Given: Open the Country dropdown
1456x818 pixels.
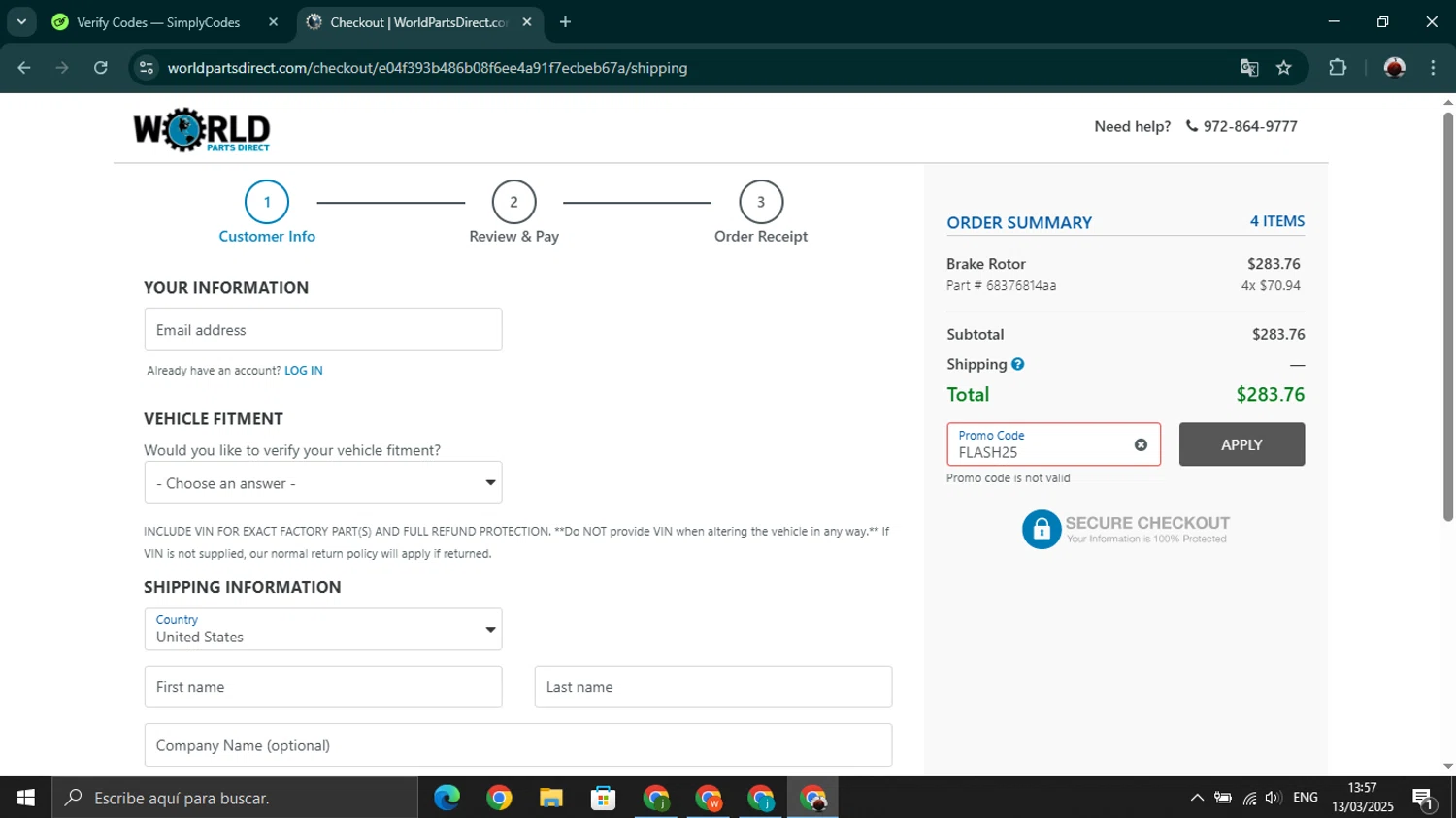Looking at the screenshot, I should tap(323, 629).
